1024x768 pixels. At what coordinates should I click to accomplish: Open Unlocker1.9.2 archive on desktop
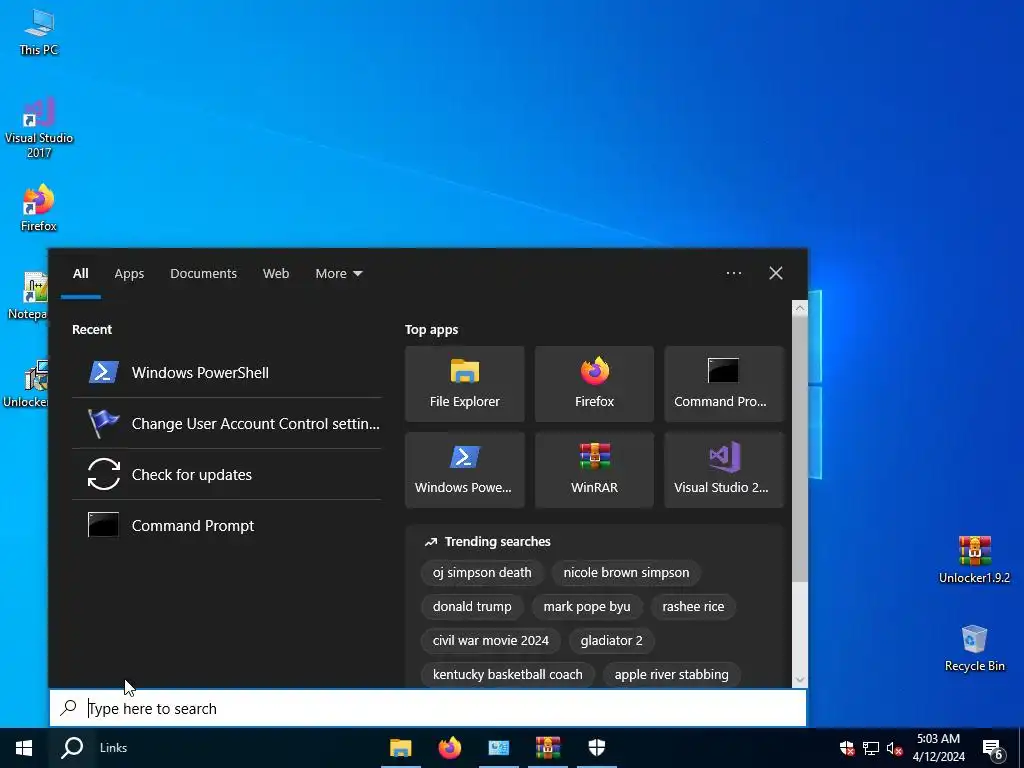974,560
